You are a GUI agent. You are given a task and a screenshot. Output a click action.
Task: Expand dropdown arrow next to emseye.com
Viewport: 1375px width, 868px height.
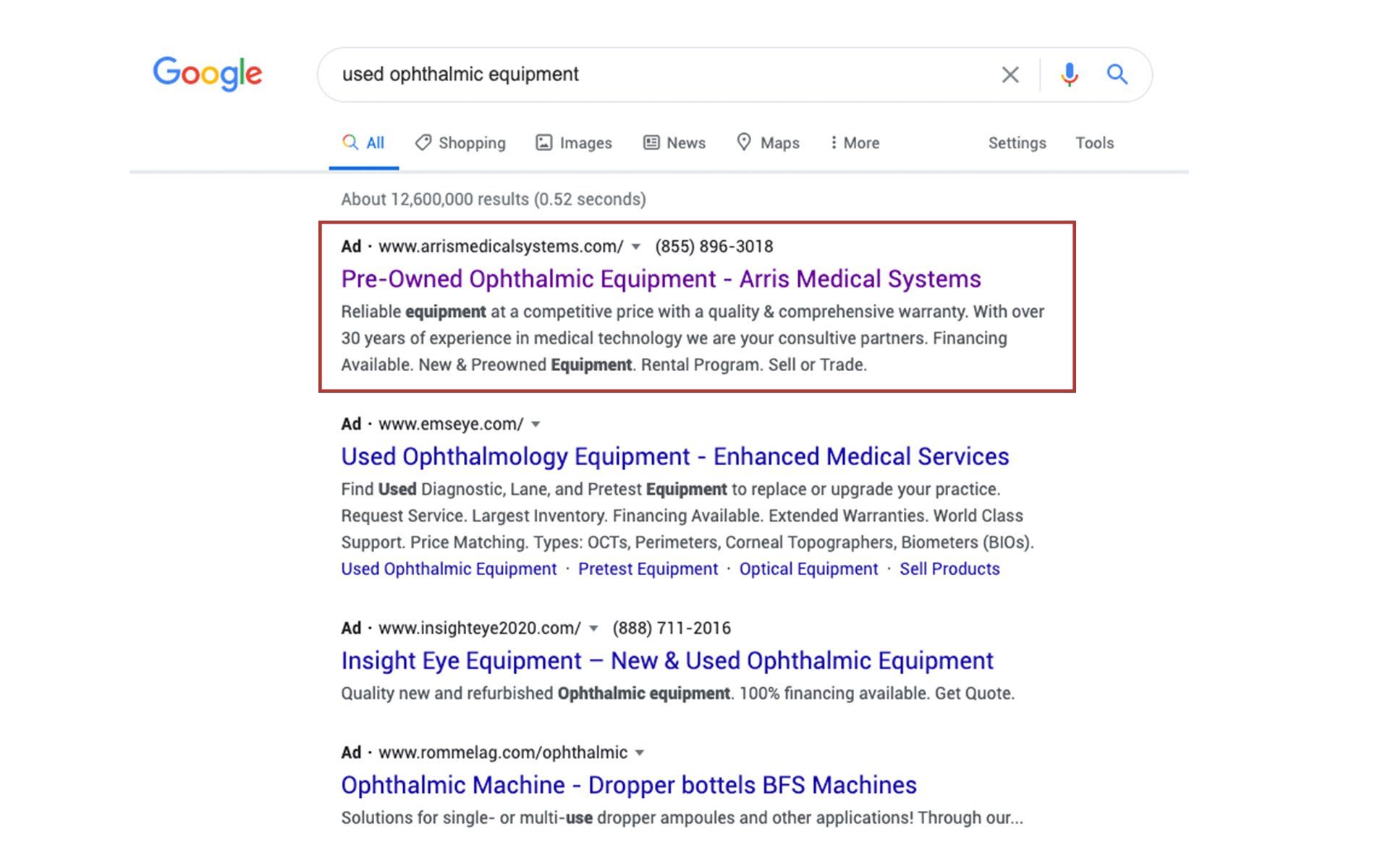pyautogui.click(x=536, y=424)
